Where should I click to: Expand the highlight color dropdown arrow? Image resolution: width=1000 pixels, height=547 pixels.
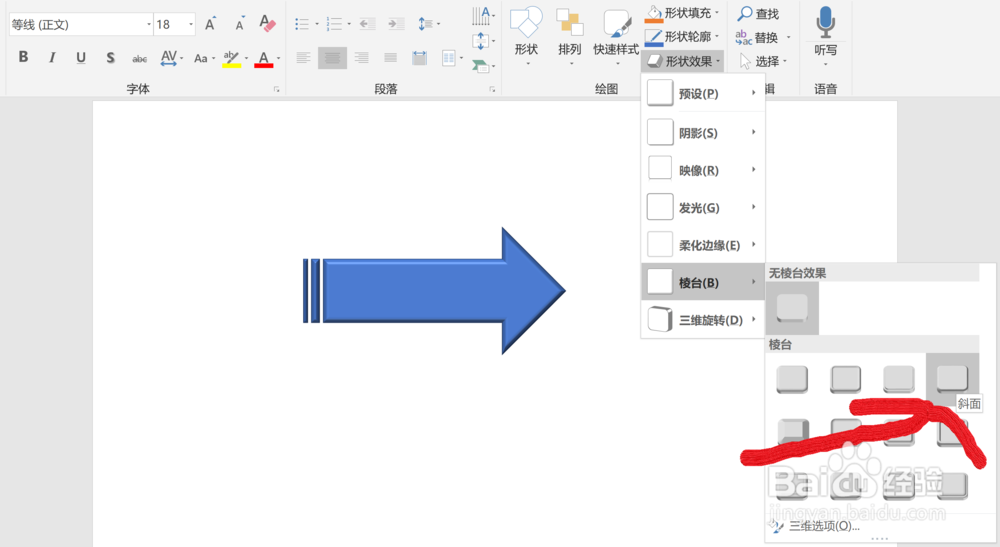pyautogui.click(x=246, y=59)
